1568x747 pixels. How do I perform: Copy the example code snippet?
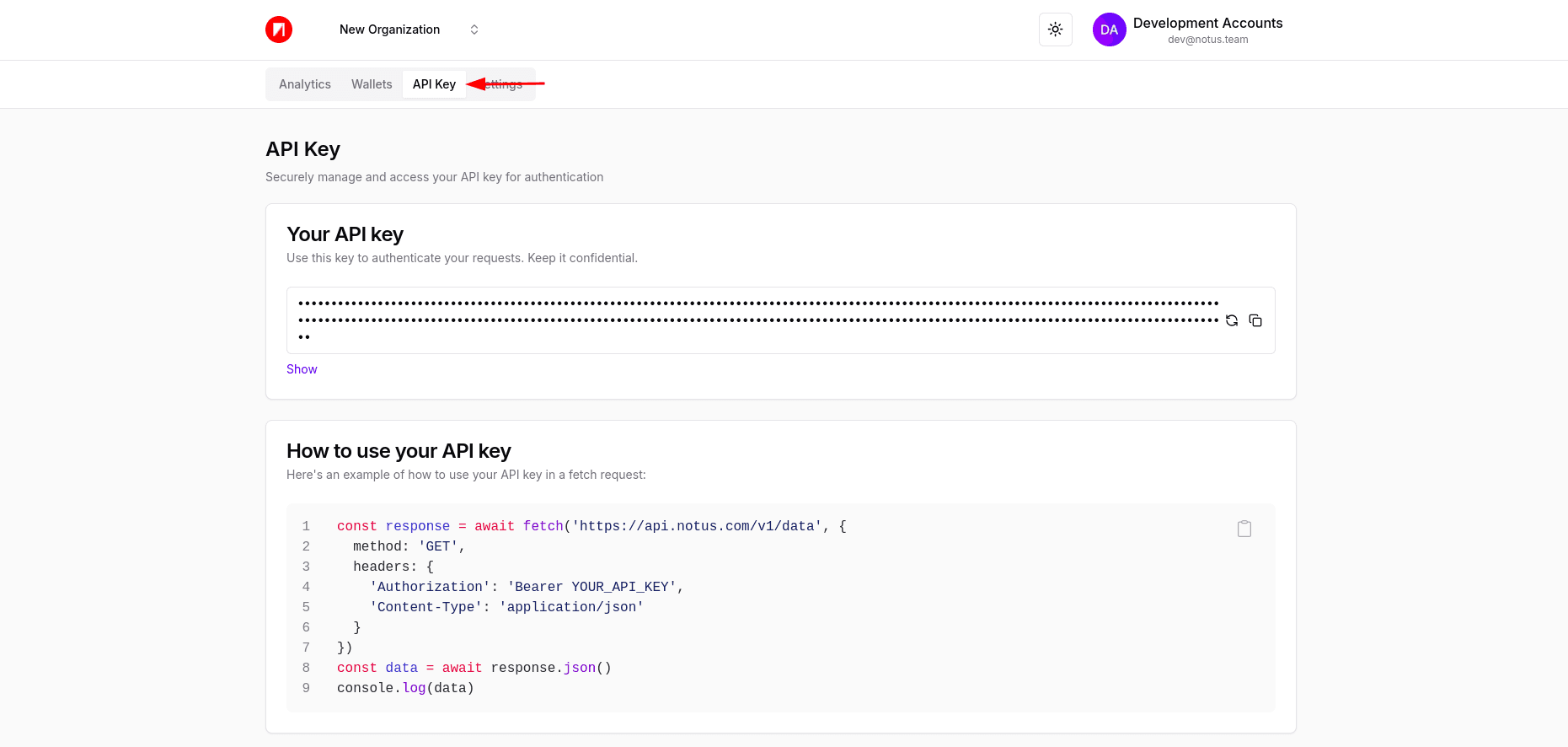pyautogui.click(x=1244, y=529)
